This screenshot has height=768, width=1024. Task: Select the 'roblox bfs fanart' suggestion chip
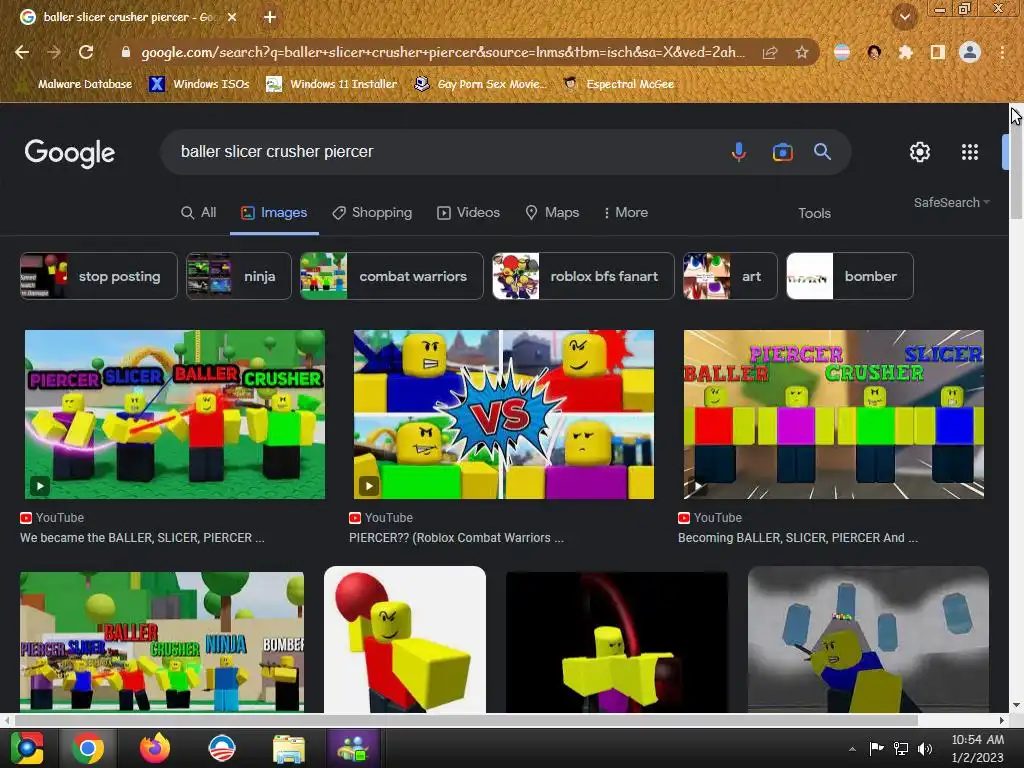click(x=583, y=276)
